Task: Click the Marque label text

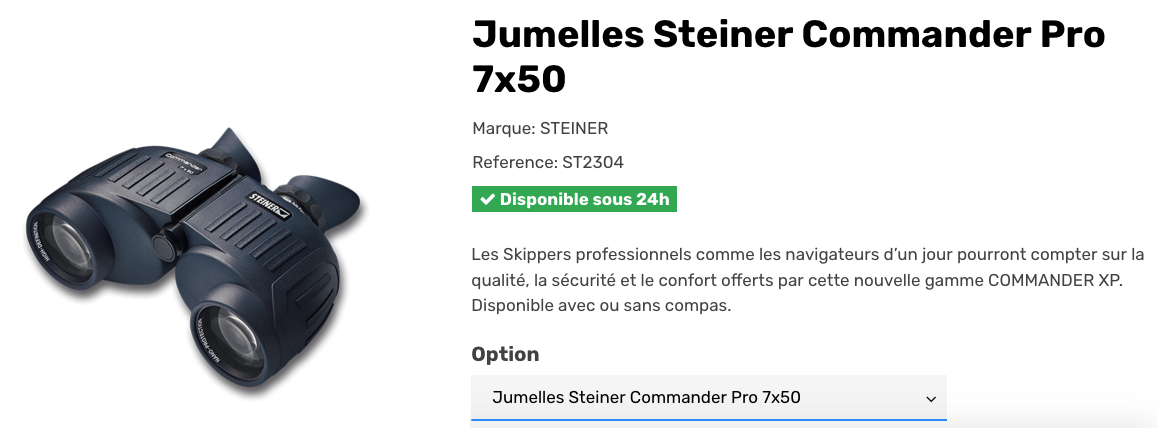Action: click(503, 128)
